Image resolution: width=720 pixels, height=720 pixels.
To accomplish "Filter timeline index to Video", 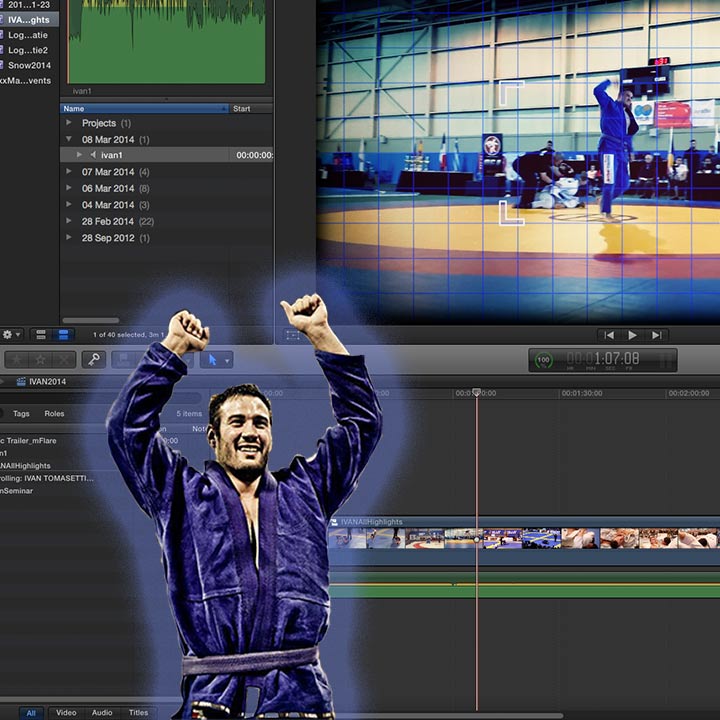I will pyautogui.click(x=66, y=713).
